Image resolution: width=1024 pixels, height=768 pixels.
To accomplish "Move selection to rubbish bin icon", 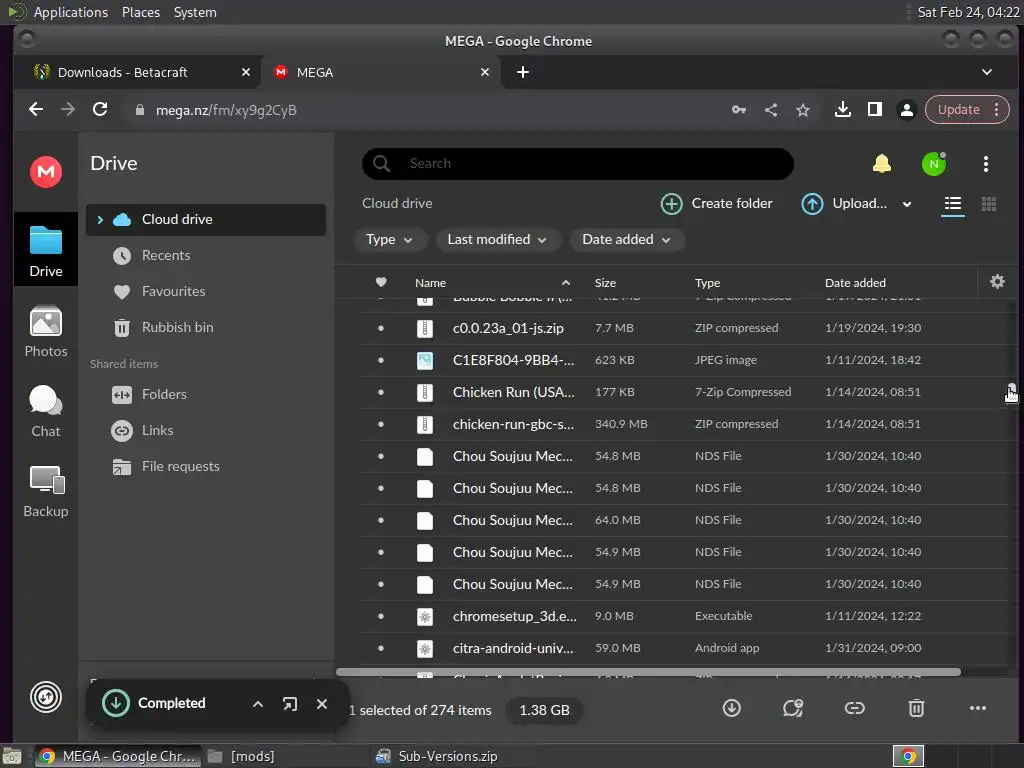I will click(916, 708).
